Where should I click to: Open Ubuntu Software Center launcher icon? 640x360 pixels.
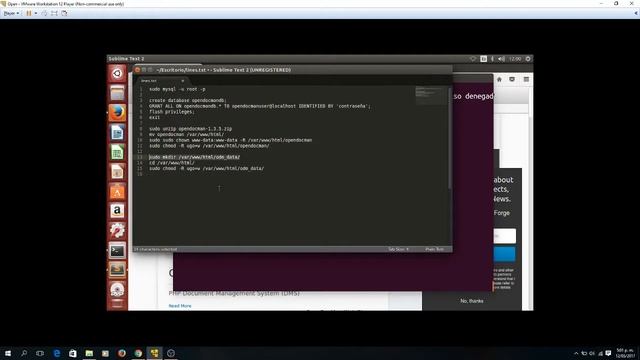pyautogui.click(x=117, y=191)
